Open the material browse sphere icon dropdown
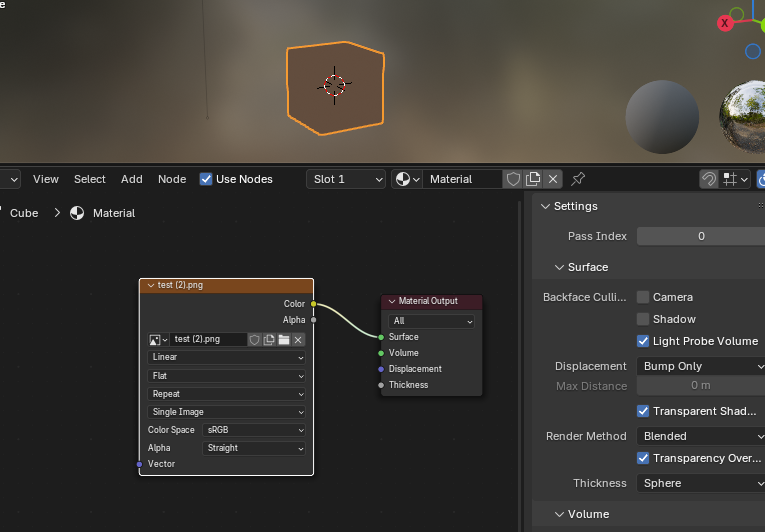The image size is (765, 532). (x=407, y=179)
